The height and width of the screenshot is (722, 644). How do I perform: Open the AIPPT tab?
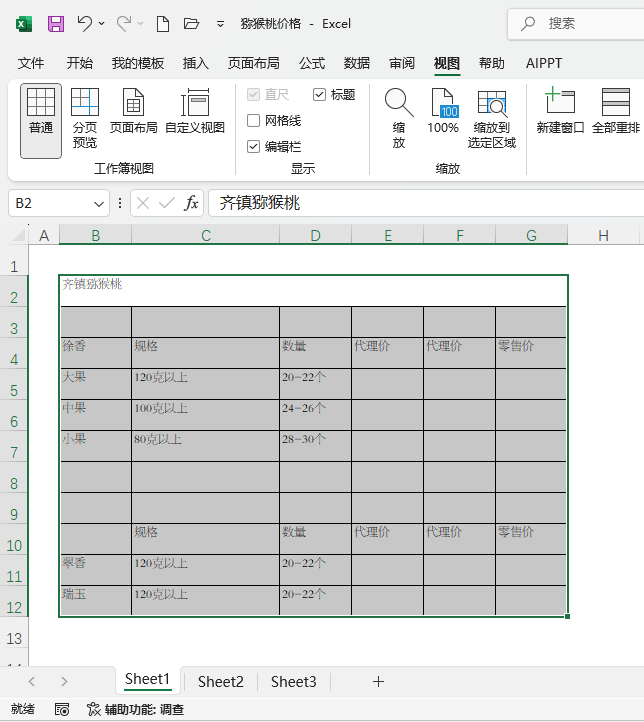tap(544, 63)
